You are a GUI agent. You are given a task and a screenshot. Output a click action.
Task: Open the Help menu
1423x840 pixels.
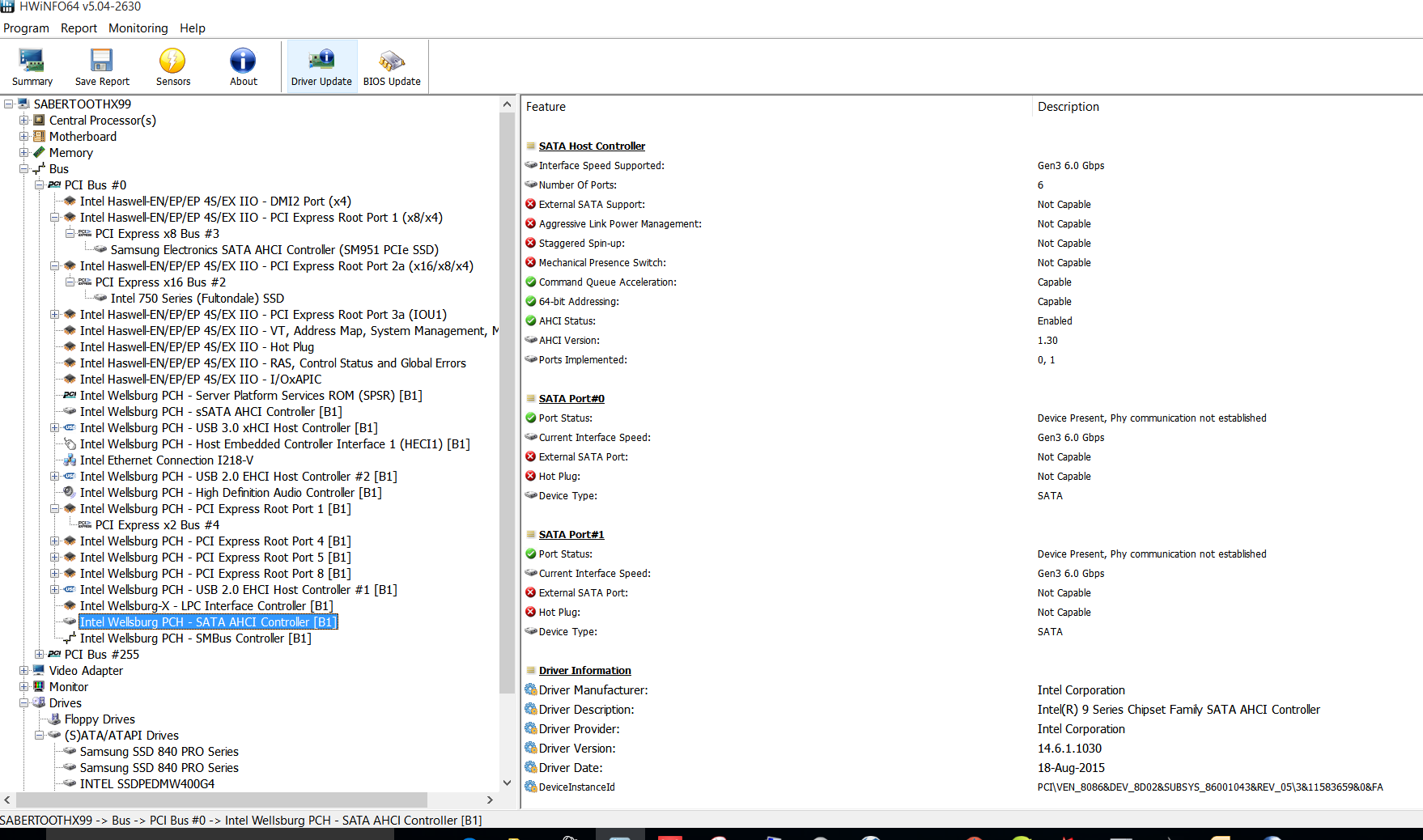pyautogui.click(x=193, y=28)
